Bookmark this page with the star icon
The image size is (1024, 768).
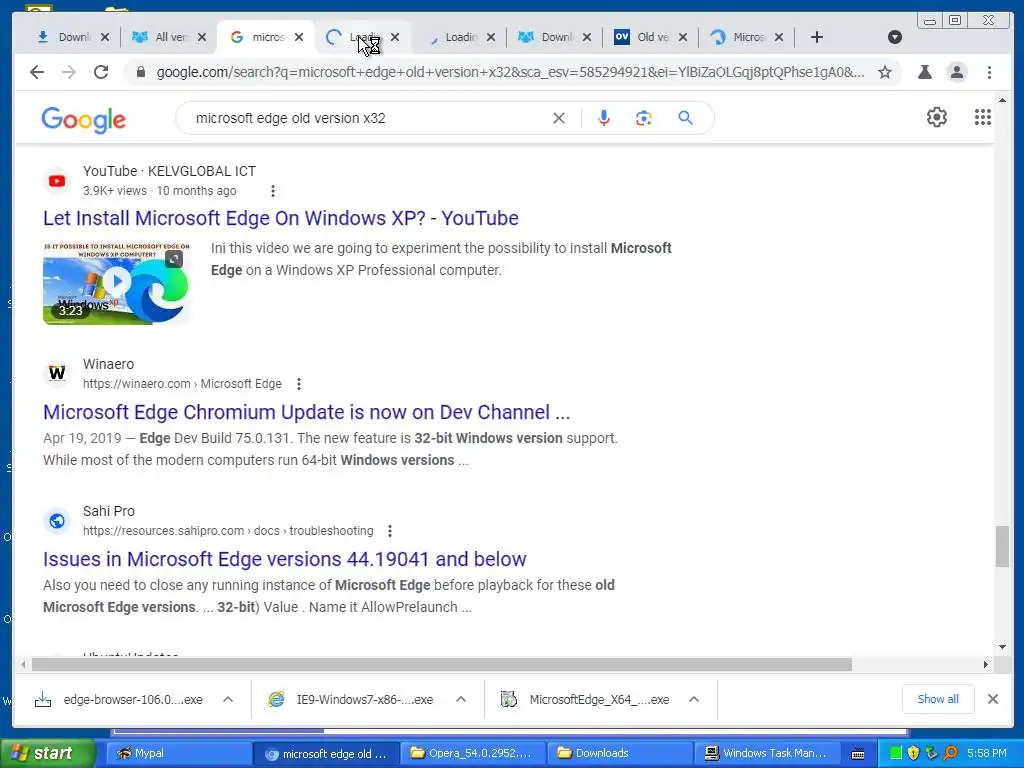pos(885,72)
